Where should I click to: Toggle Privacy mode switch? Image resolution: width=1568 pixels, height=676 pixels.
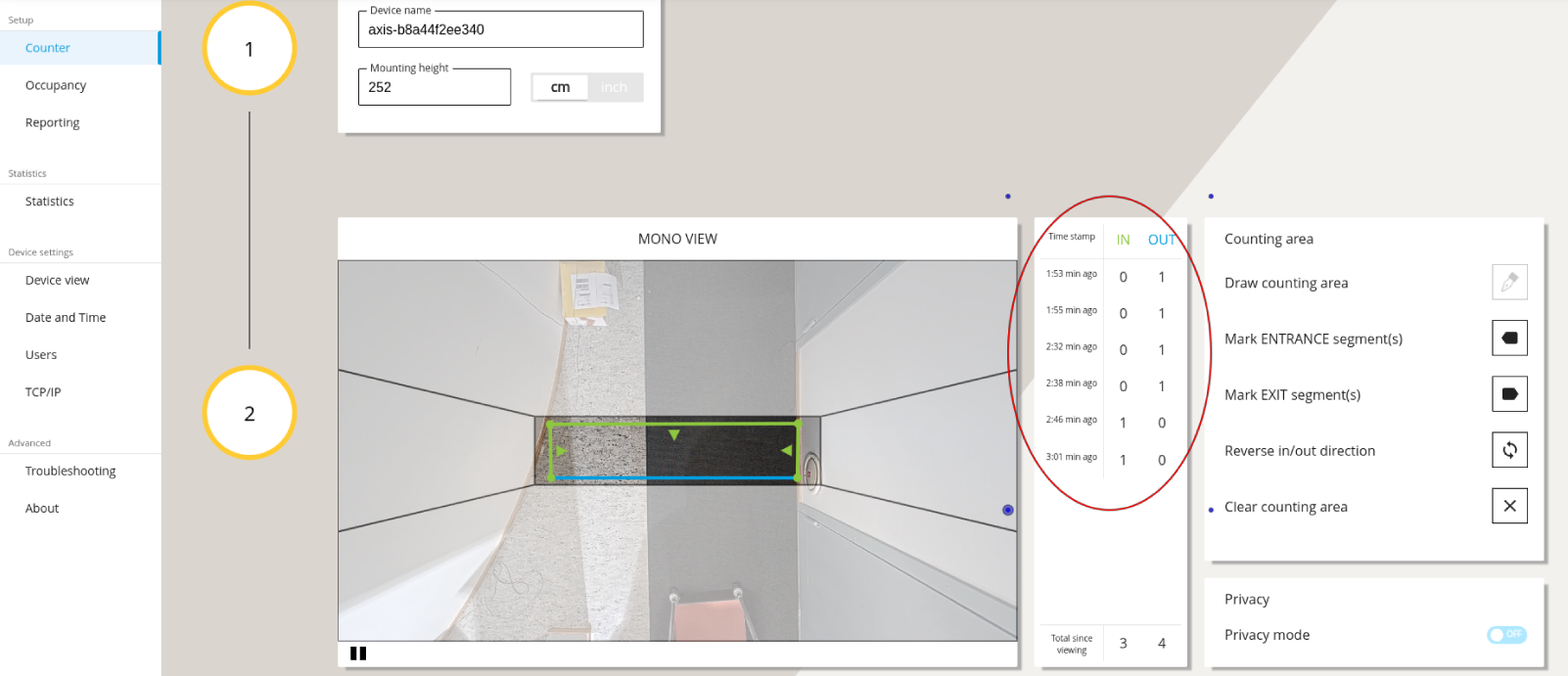tap(1506, 635)
